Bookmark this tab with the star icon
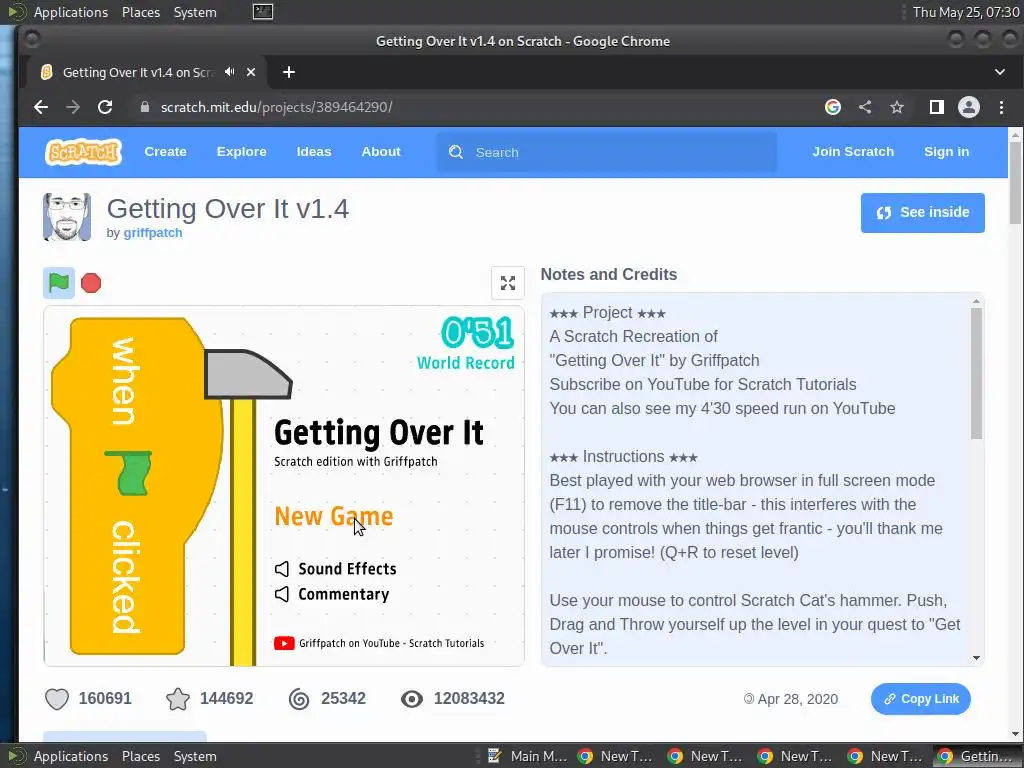 [x=897, y=107]
